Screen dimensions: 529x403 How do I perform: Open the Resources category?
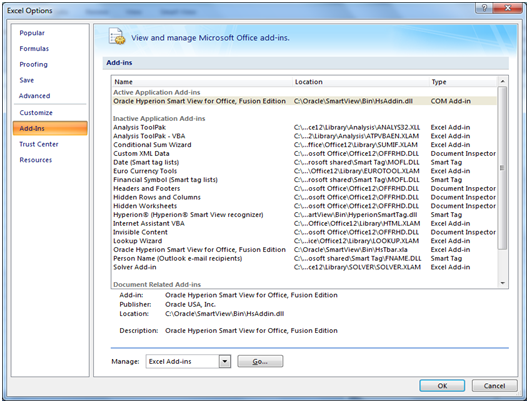36,160
